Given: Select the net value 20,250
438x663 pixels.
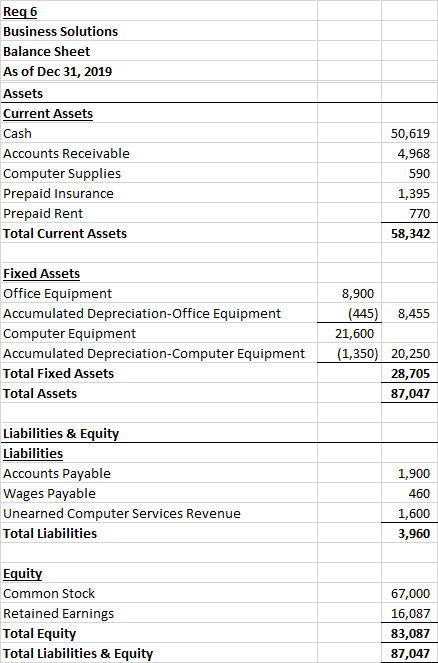Looking at the screenshot, I should 411,353.
